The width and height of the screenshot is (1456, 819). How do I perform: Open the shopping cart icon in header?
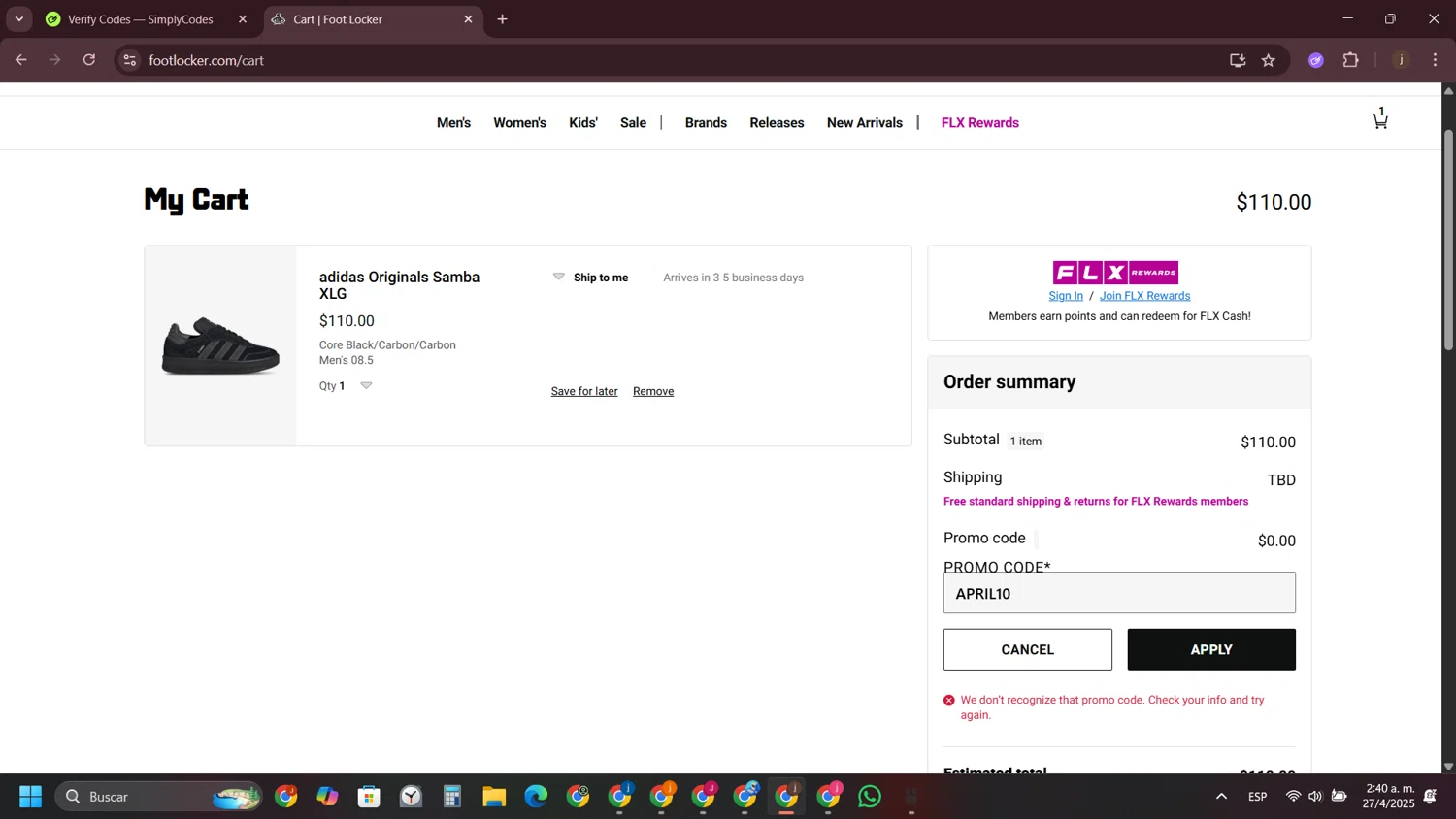(x=1379, y=118)
